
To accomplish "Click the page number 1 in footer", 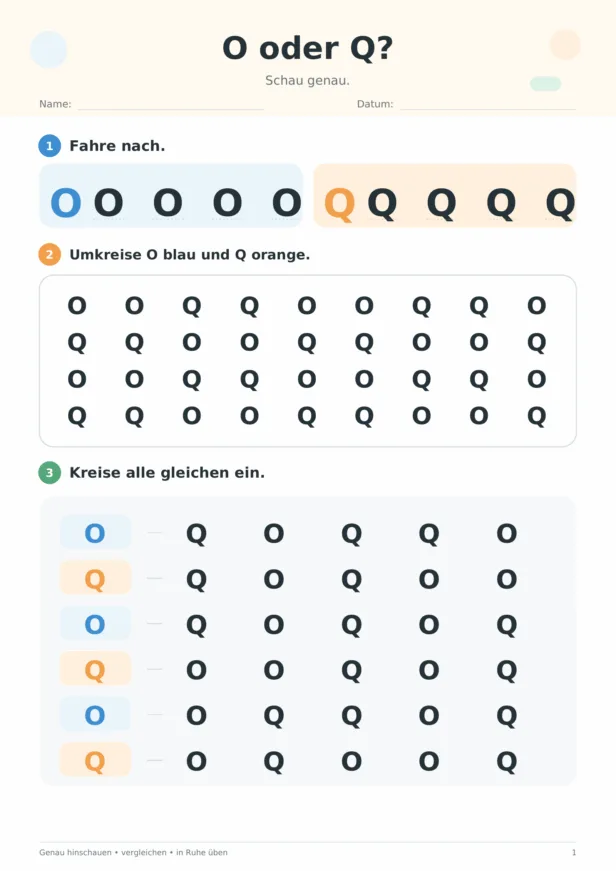I will pos(574,852).
